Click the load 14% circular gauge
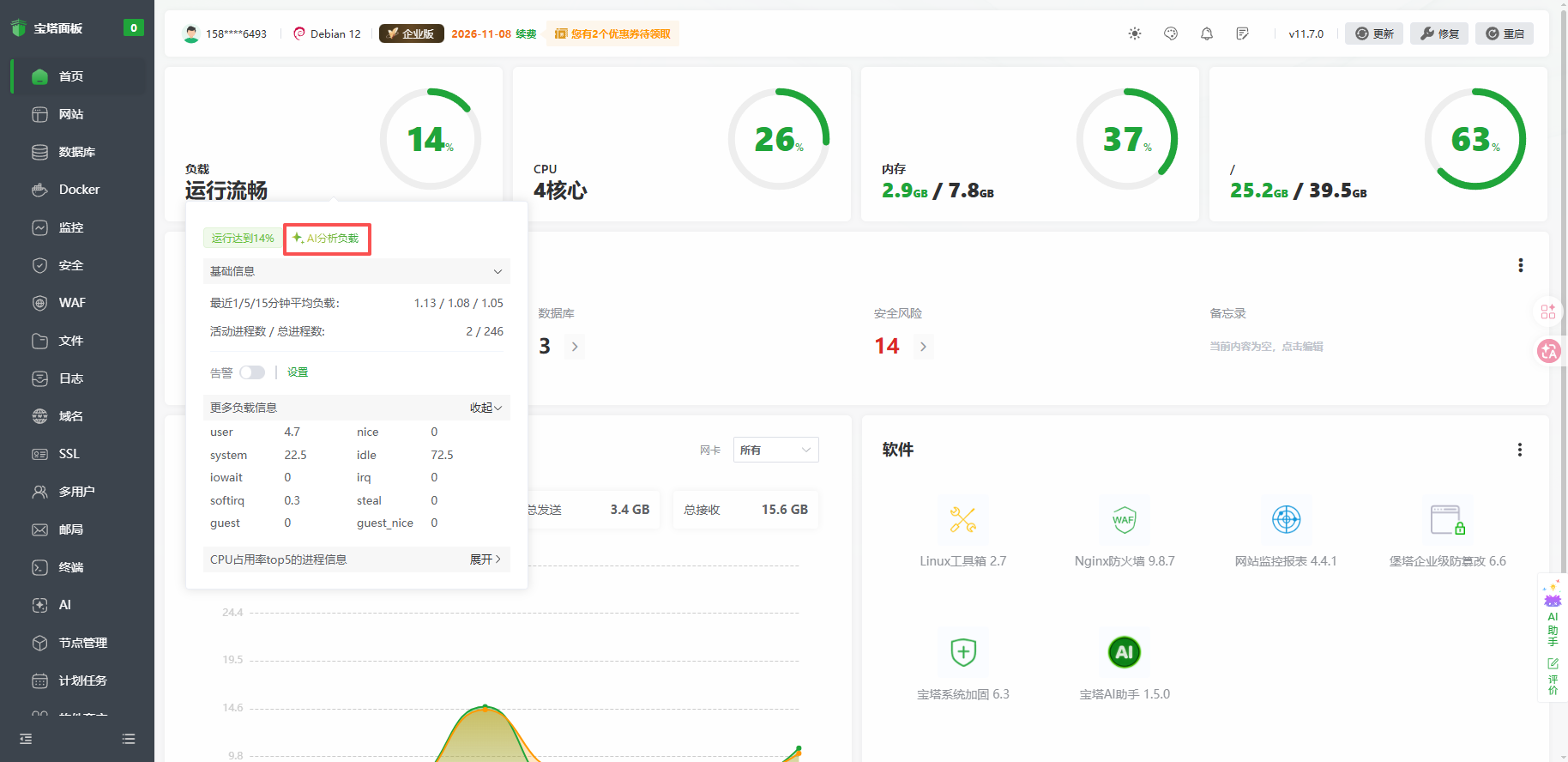 (x=430, y=139)
